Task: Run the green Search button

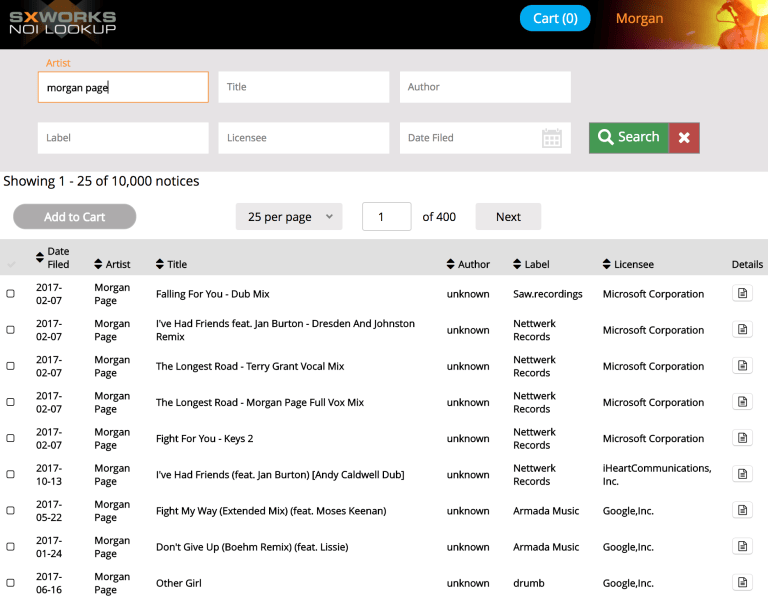Action: click(629, 138)
